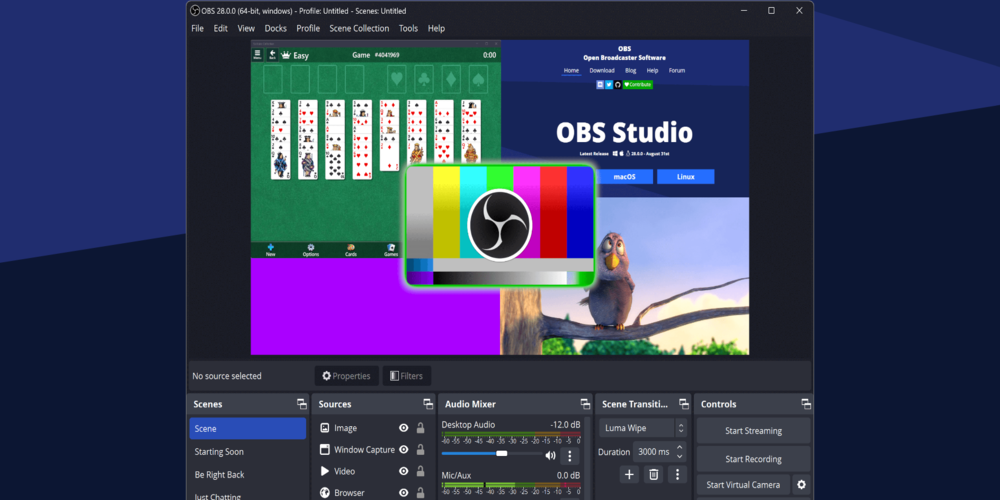Click Solitaire New game icon in preview
The height and width of the screenshot is (500, 1000).
click(270, 249)
